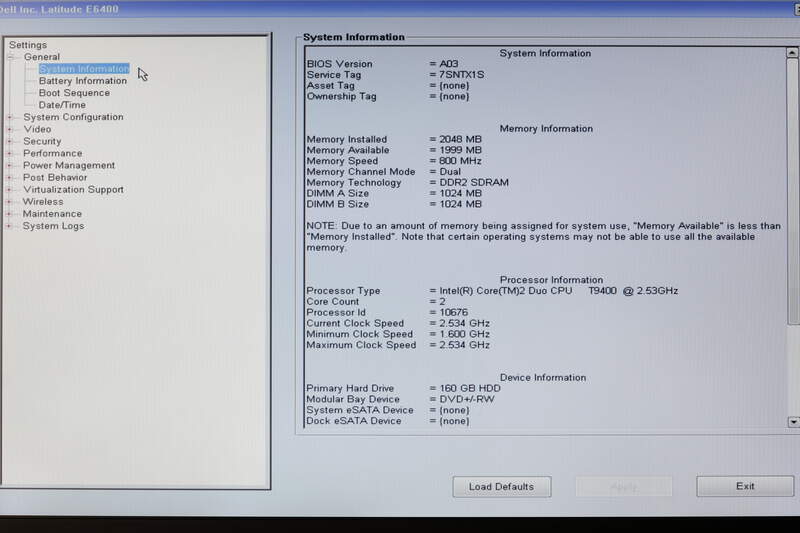Select System Configuration category
This screenshot has width=800, height=533.
[73, 117]
